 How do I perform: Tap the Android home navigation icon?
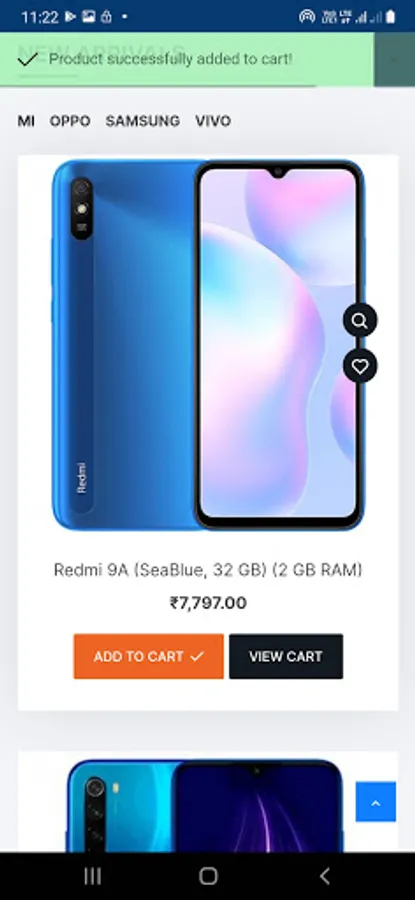click(208, 876)
